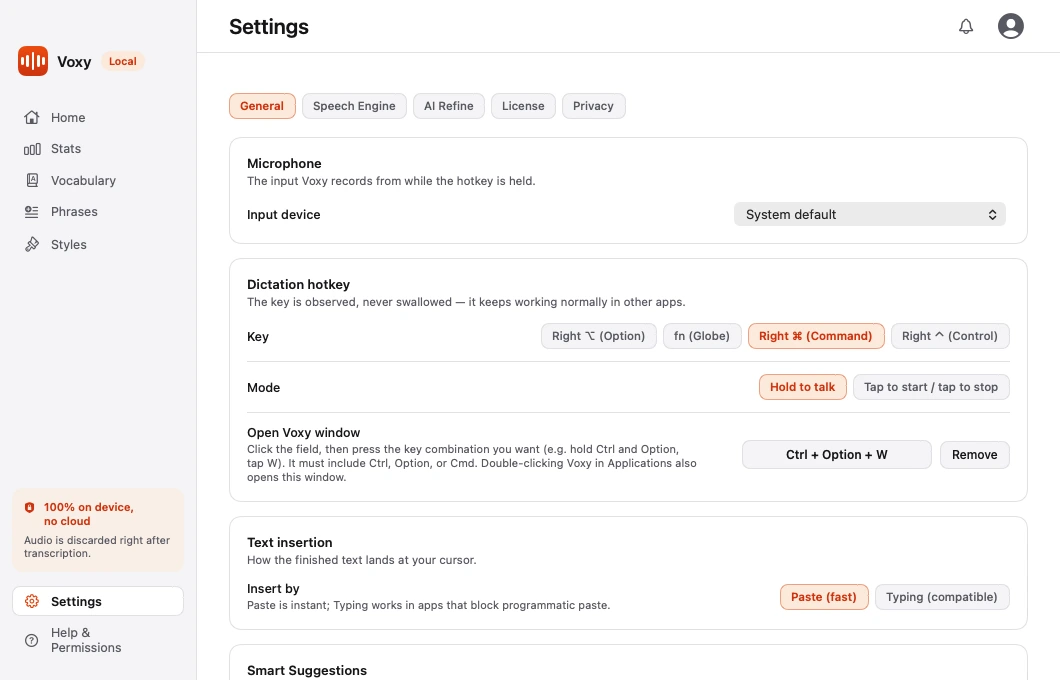Click the 'How the finished text lands' description

click(x=362, y=560)
